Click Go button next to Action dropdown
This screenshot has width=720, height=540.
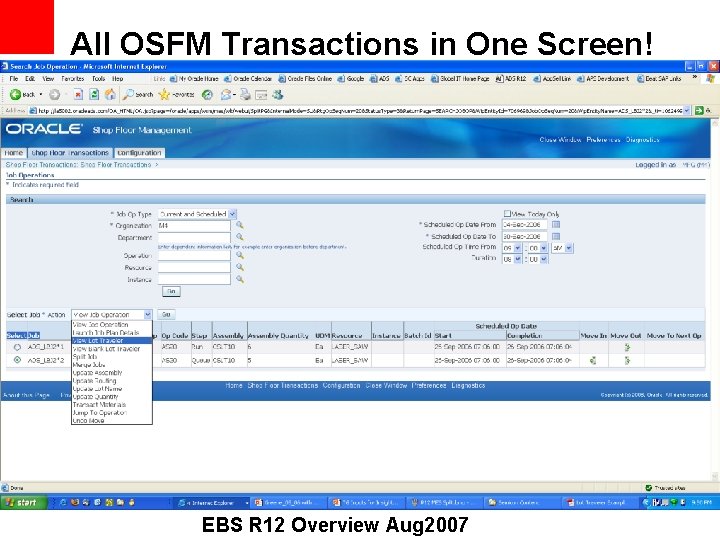coord(166,315)
